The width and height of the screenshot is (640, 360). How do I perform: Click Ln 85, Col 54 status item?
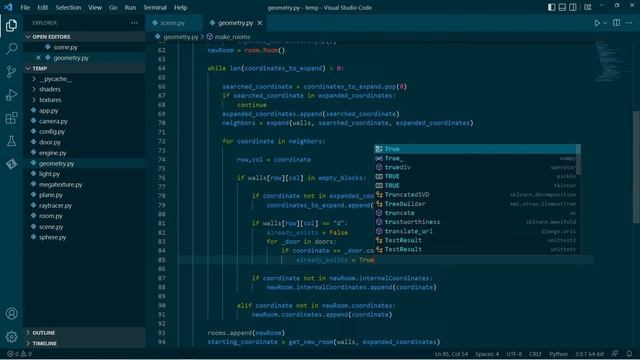point(451,354)
